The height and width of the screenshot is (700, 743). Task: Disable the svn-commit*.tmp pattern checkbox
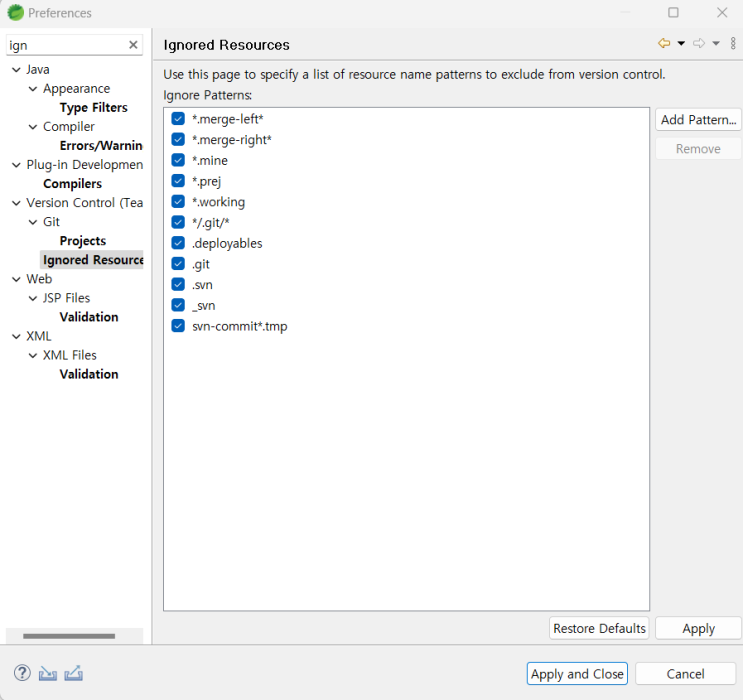[178, 326]
